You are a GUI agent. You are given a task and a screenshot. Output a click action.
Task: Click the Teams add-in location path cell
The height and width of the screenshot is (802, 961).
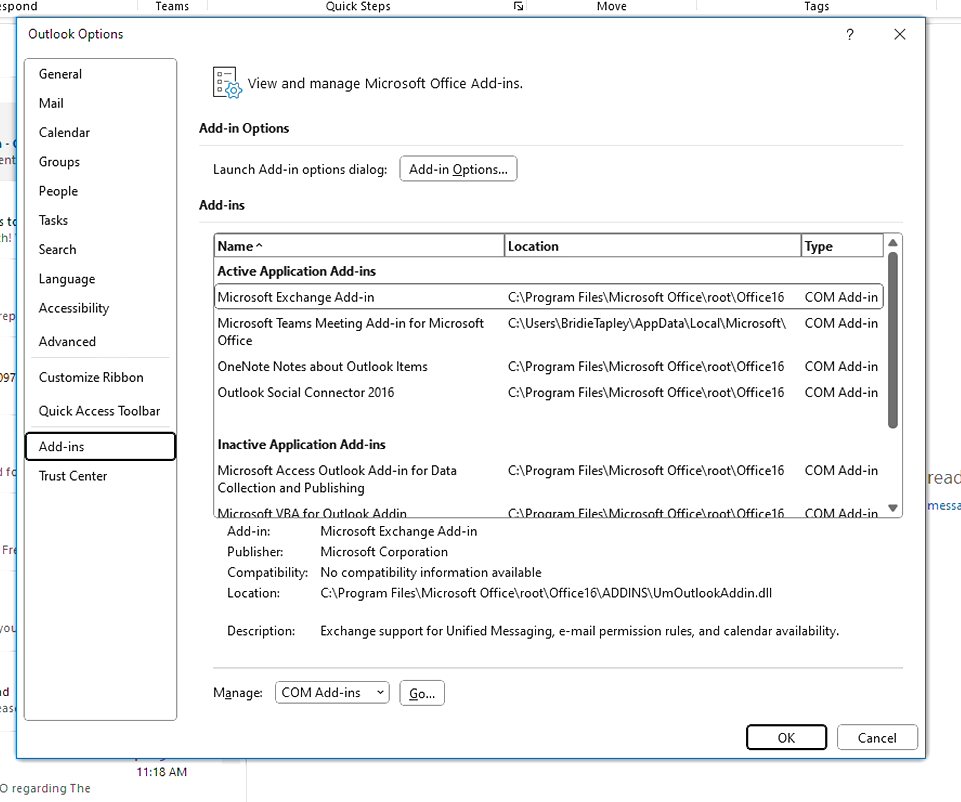coord(647,323)
